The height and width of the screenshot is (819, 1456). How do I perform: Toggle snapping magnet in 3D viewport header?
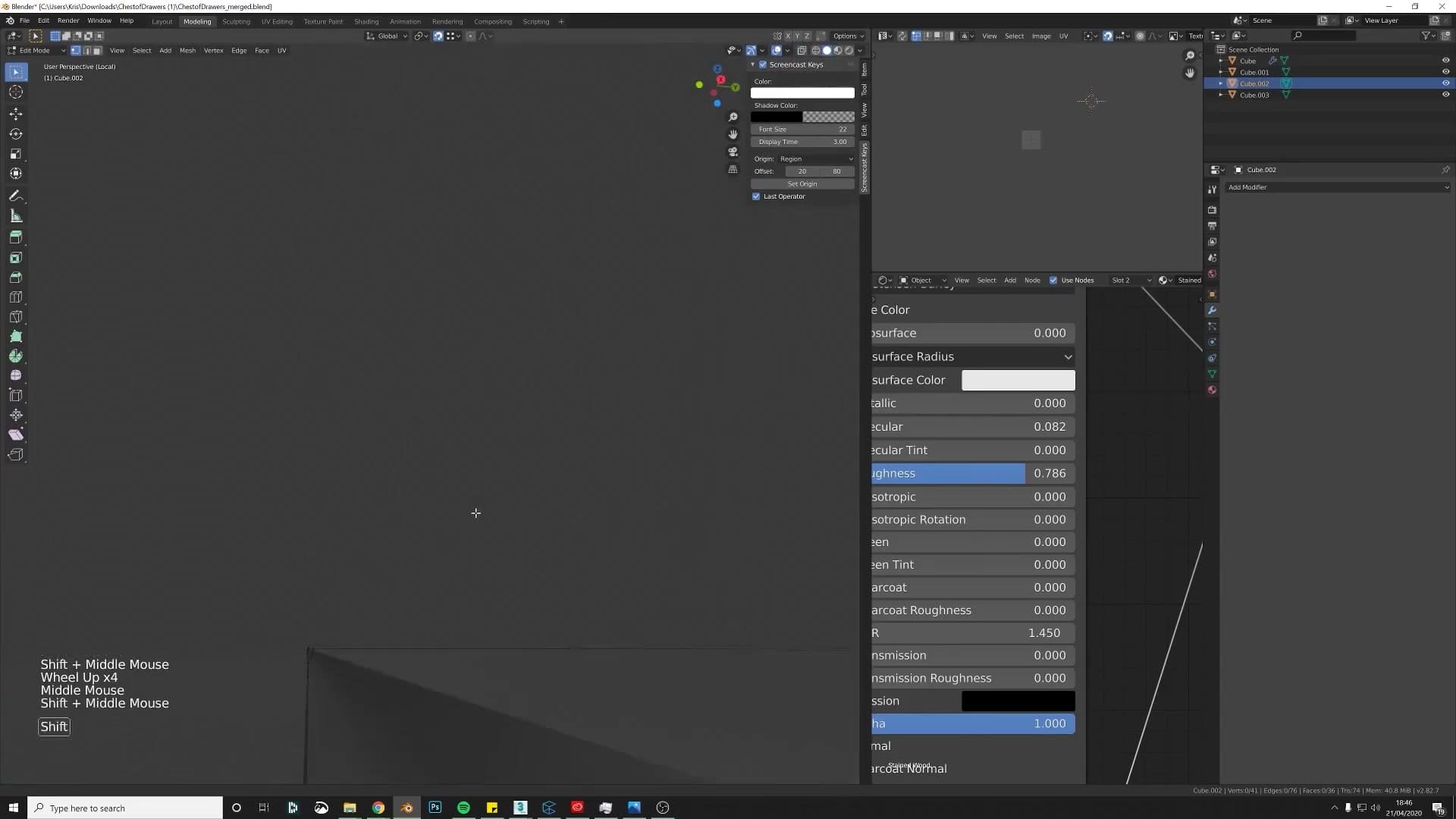click(x=438, y=36)
